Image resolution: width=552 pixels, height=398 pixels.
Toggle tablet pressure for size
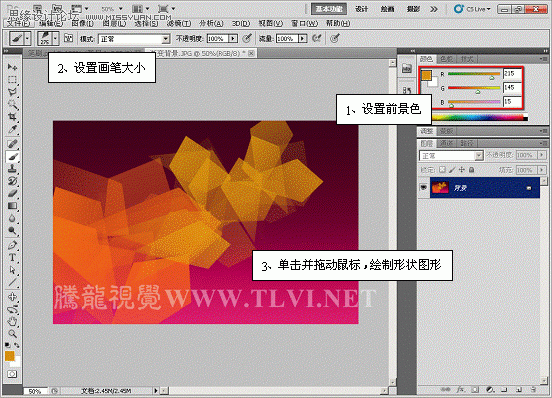point(334,38)
